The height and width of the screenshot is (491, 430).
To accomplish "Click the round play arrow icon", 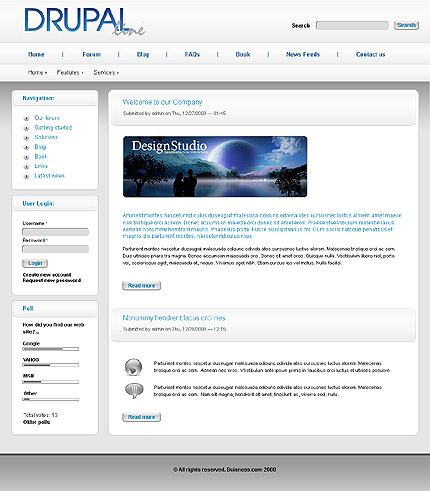I will (134, 367).
